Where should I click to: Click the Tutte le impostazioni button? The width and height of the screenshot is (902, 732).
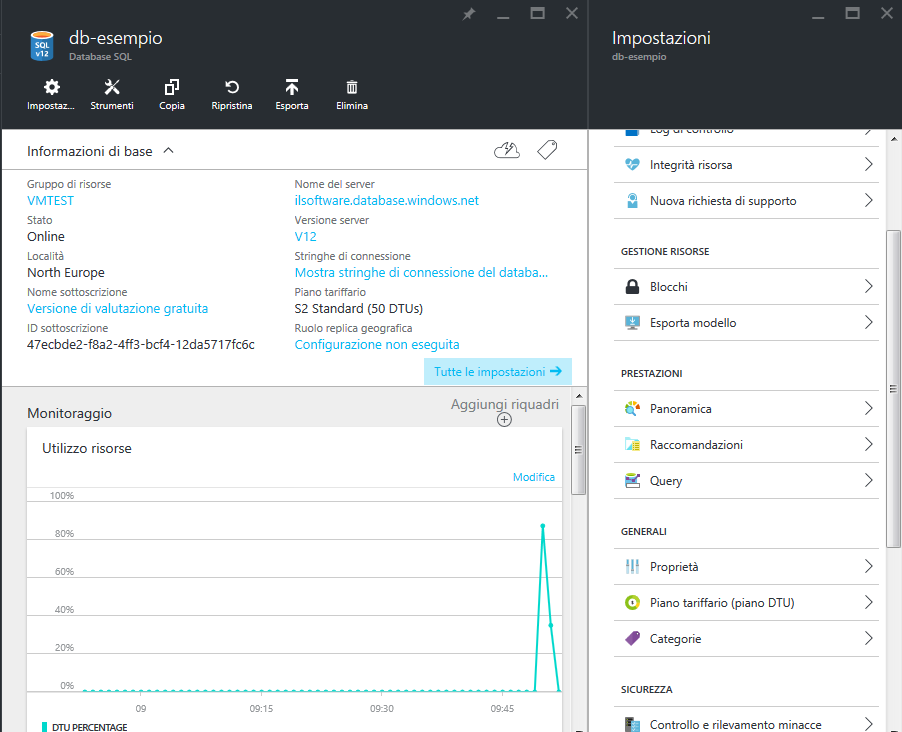coord(498,372)
